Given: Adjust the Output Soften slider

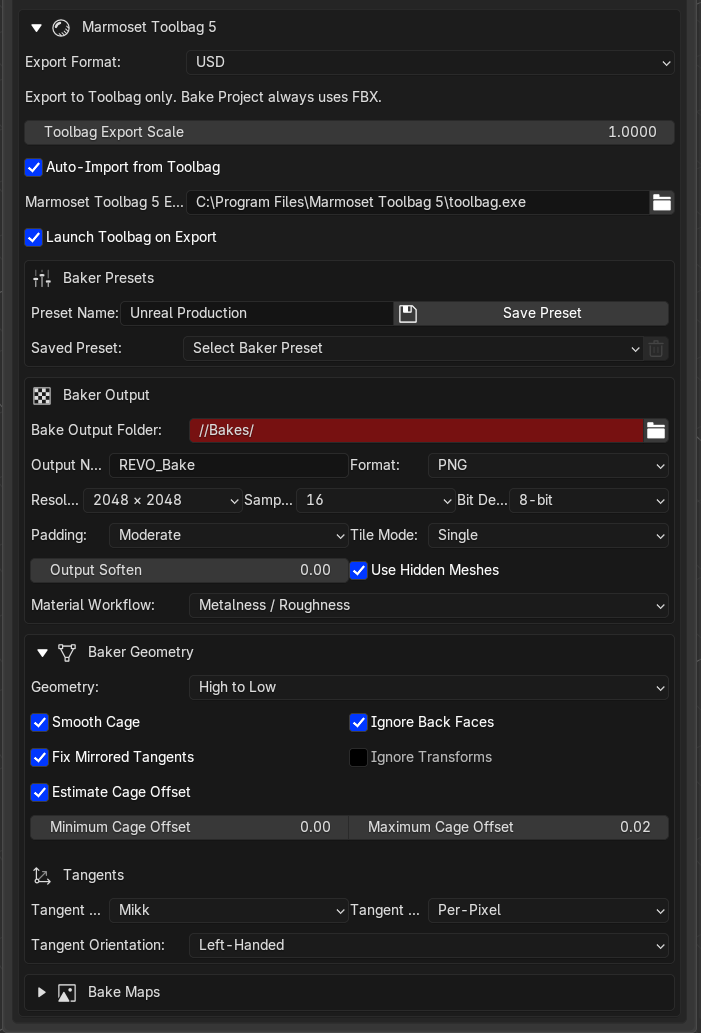Looking at the screenshot, I should [x=189, y=570].
